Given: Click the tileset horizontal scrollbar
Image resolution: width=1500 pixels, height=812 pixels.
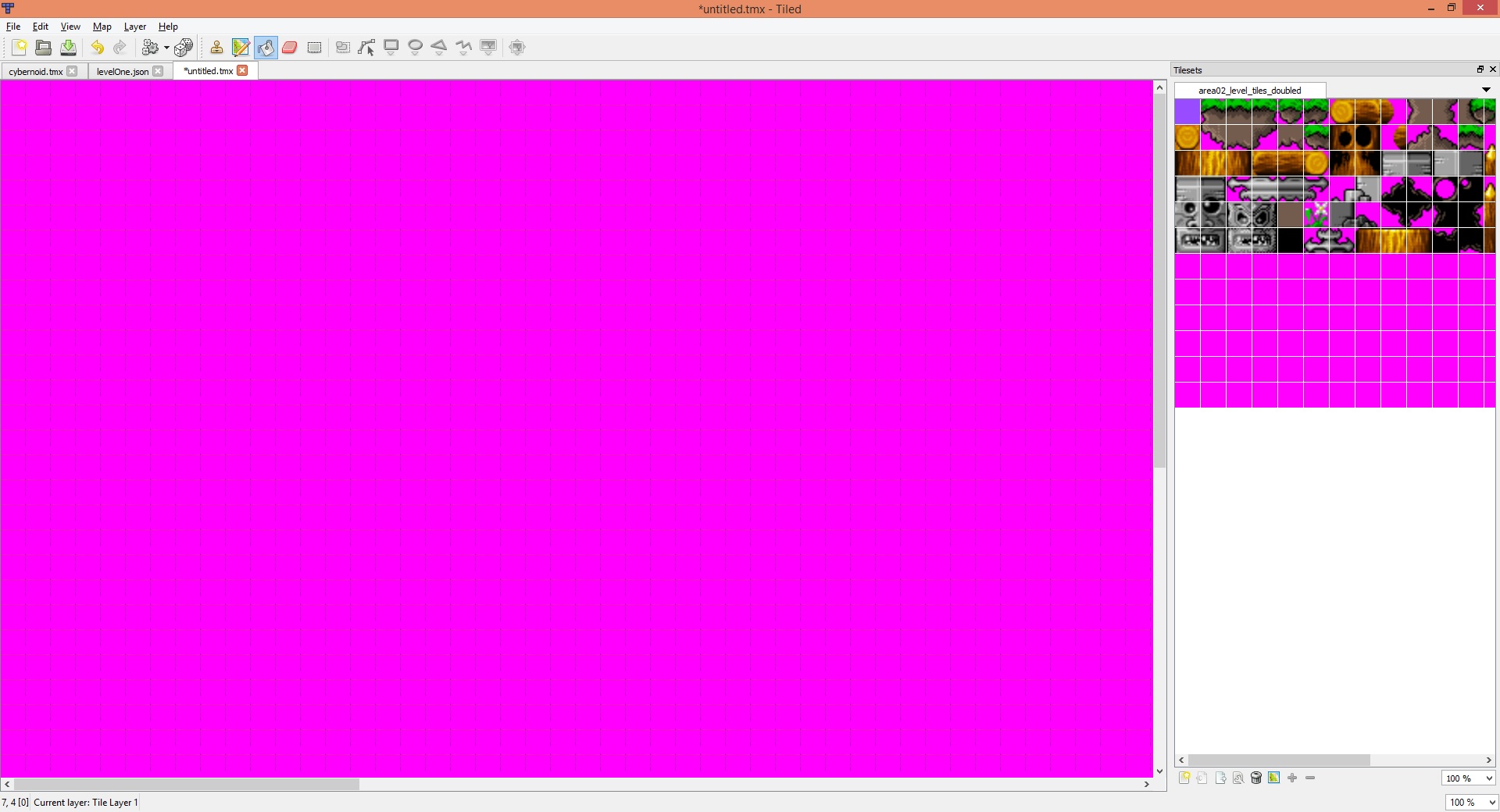Looking at the screenshot, I should (1279, 760).
